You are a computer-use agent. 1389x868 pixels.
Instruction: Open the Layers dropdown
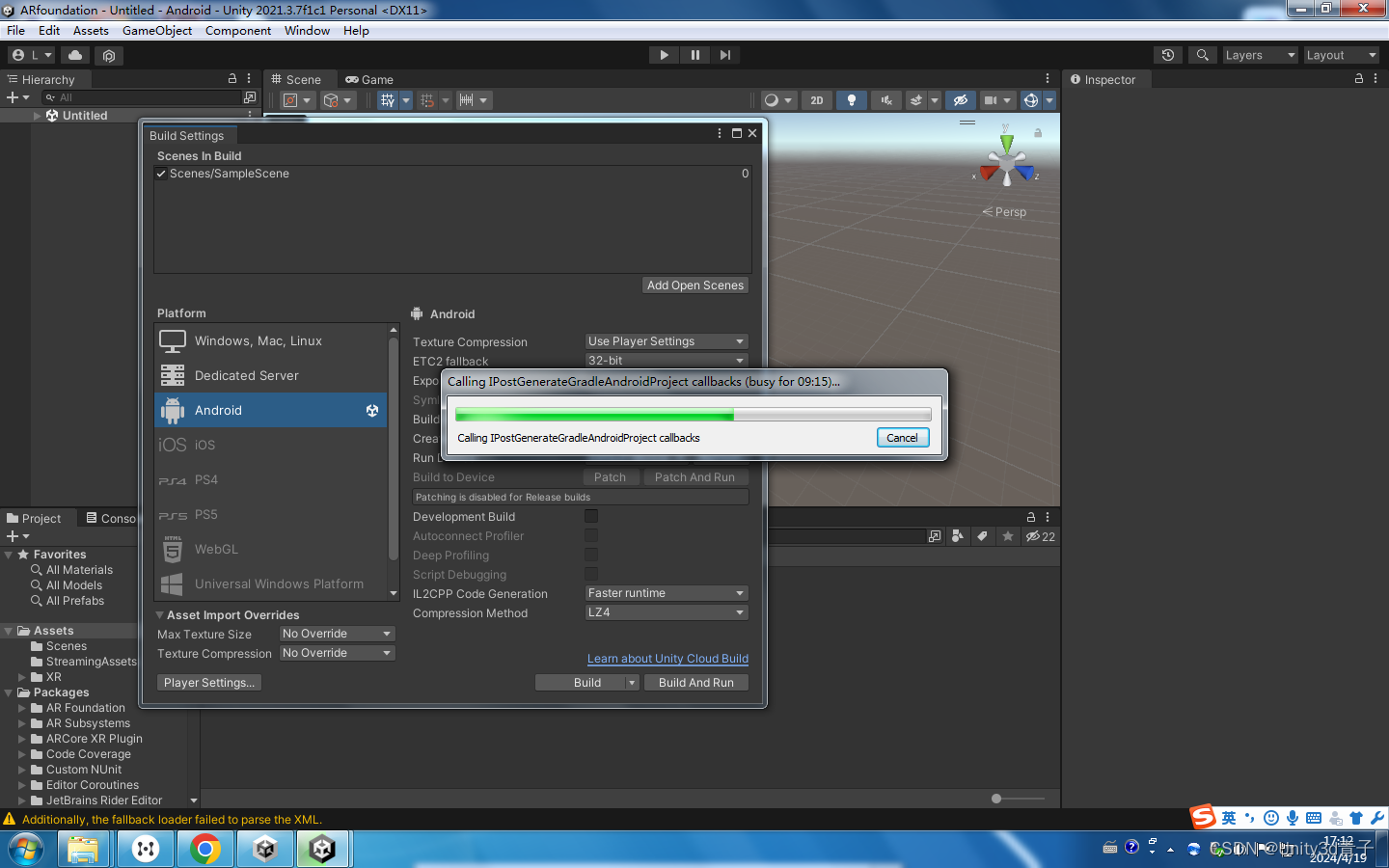[x=1260, y=55]
